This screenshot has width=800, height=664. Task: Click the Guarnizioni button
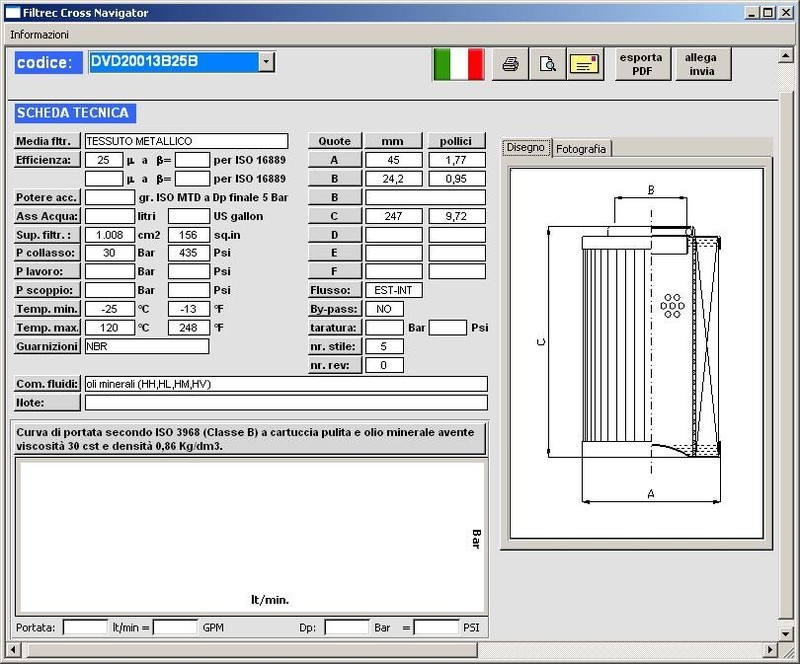pos(47,346)
